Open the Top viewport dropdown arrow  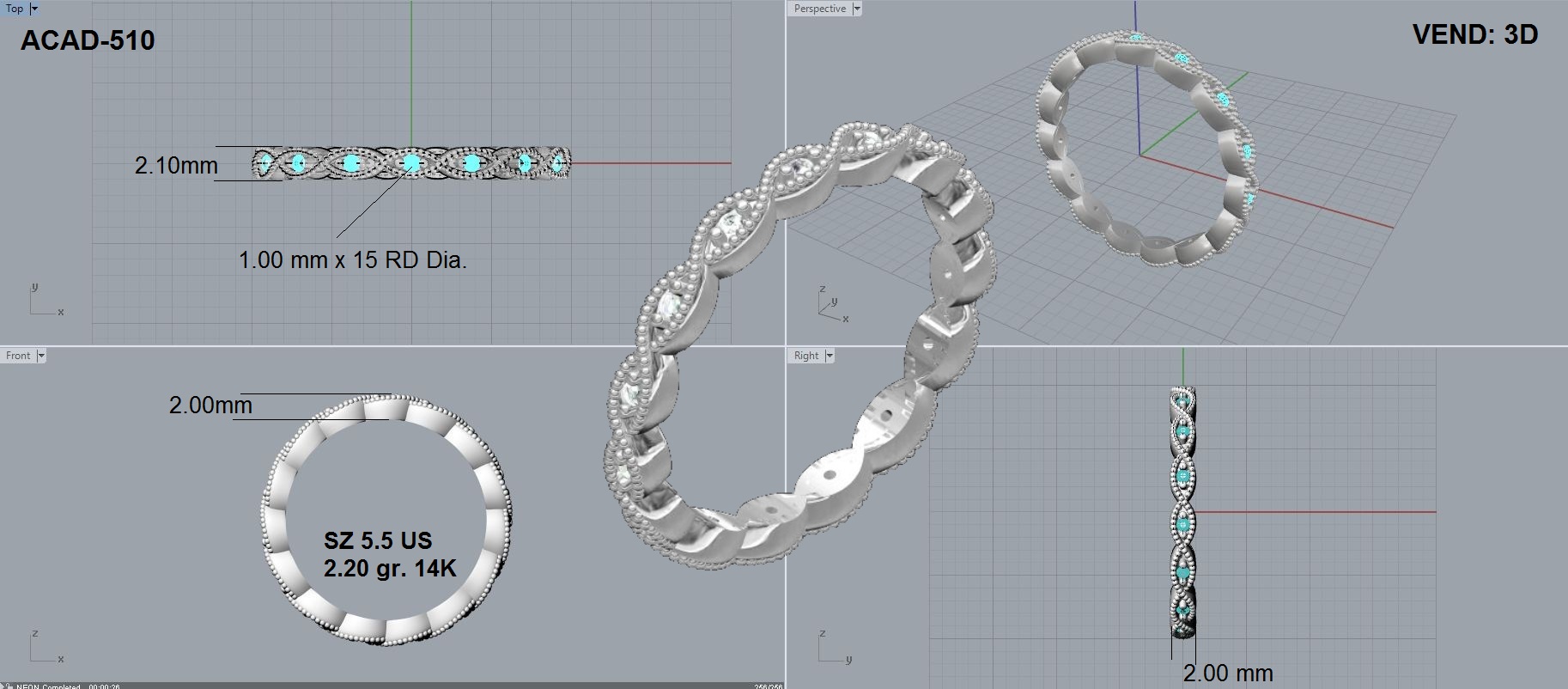[34, 9]
